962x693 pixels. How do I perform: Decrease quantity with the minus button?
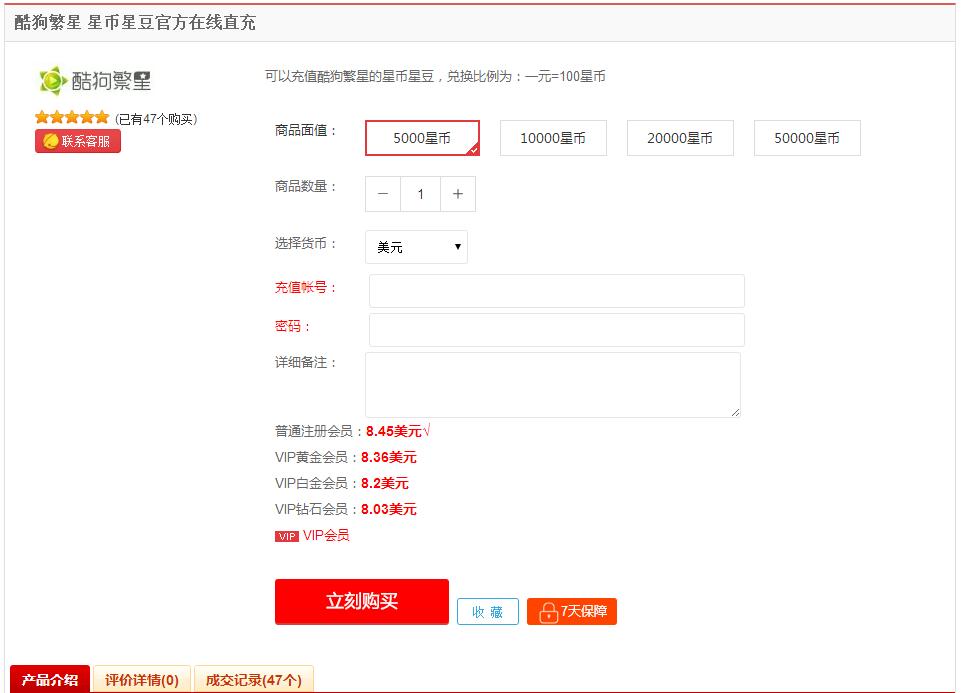[383, 194]
